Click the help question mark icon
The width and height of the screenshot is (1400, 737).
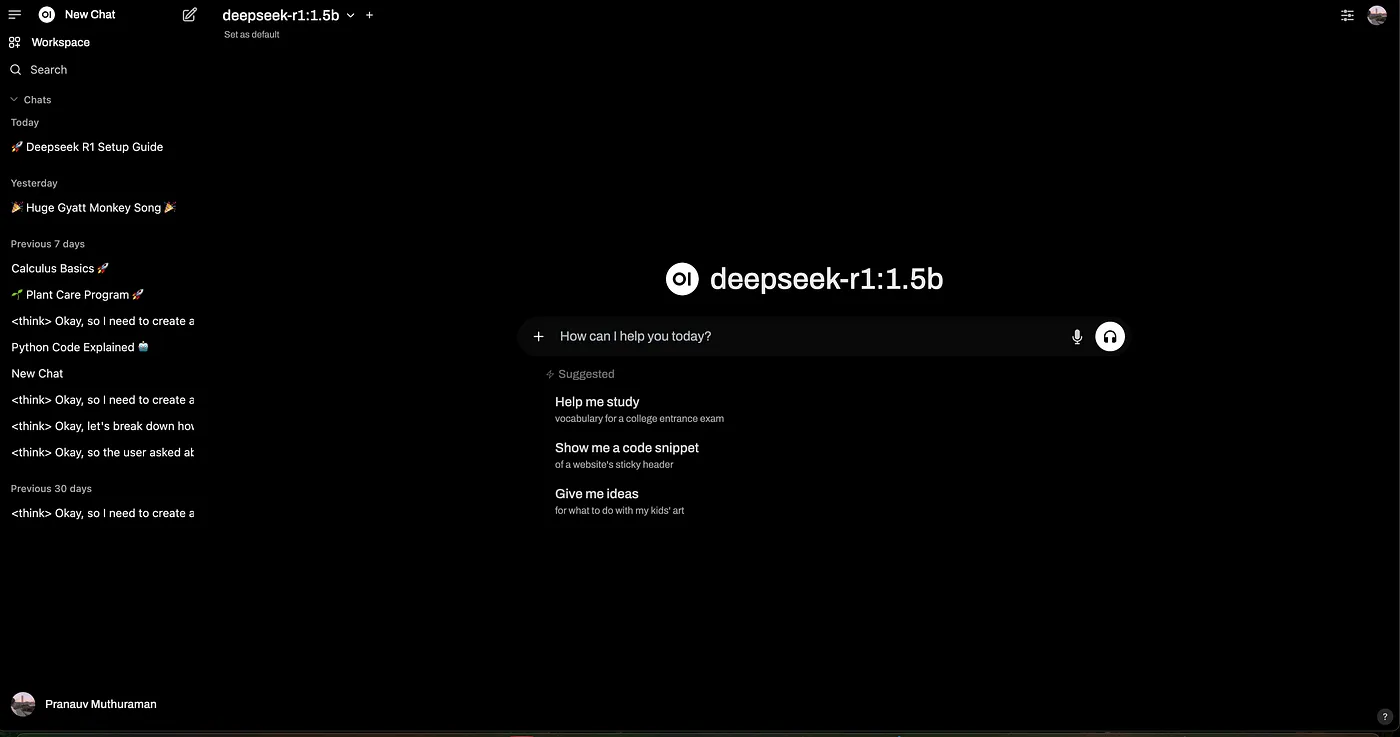coord(1384,717)
